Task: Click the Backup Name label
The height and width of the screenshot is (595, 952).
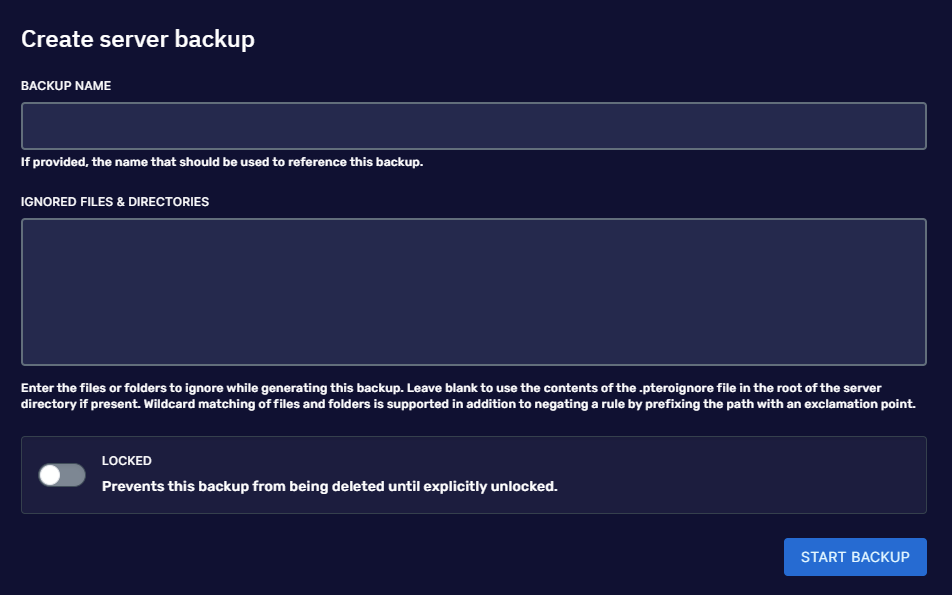Action: click(x=66, y=86)
